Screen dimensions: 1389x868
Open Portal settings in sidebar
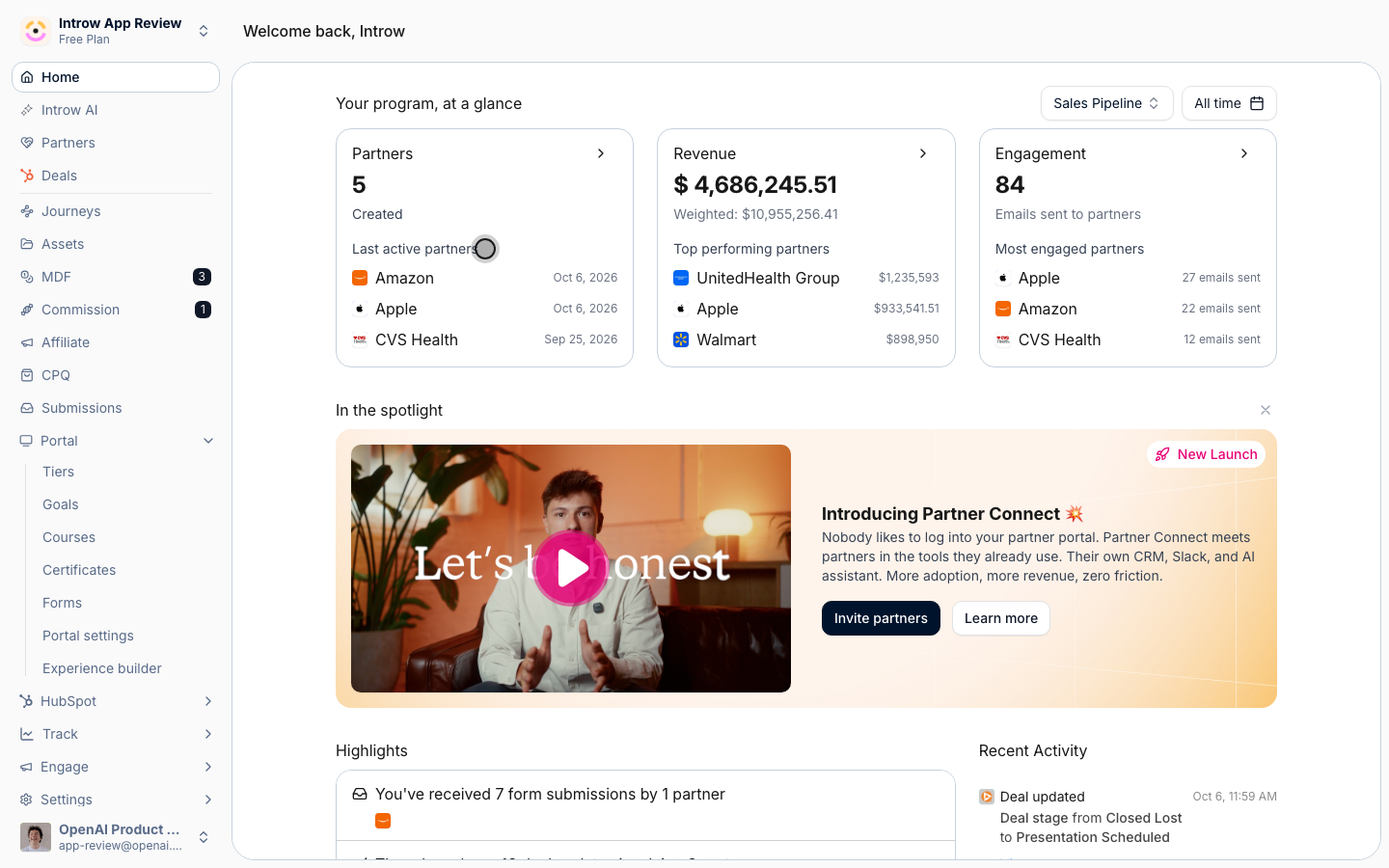(x=89, y=636)
